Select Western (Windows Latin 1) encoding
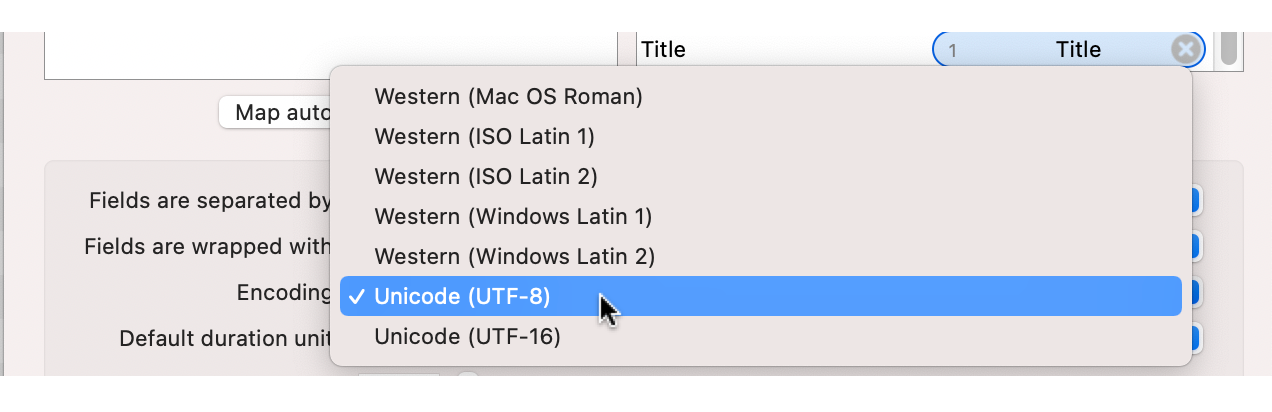The image size is (1272, 412). [x=513, y=217]
